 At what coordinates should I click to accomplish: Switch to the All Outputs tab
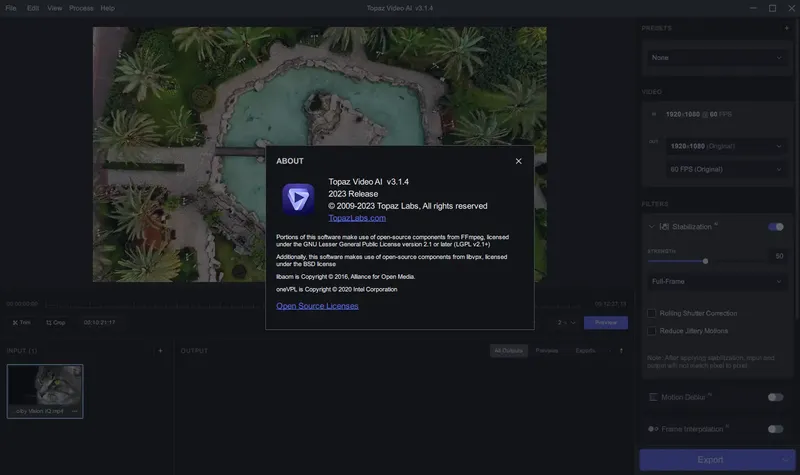point(508,351)
